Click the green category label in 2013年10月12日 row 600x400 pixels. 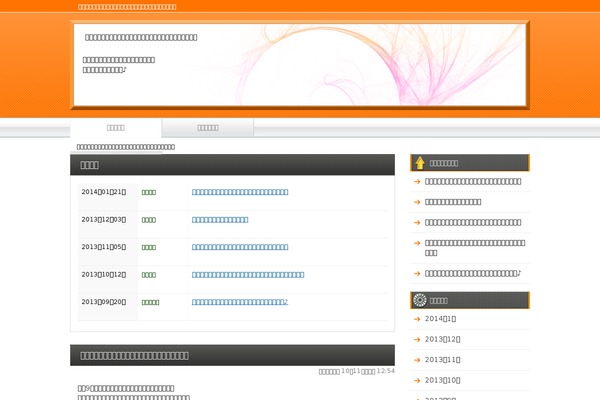149,275
